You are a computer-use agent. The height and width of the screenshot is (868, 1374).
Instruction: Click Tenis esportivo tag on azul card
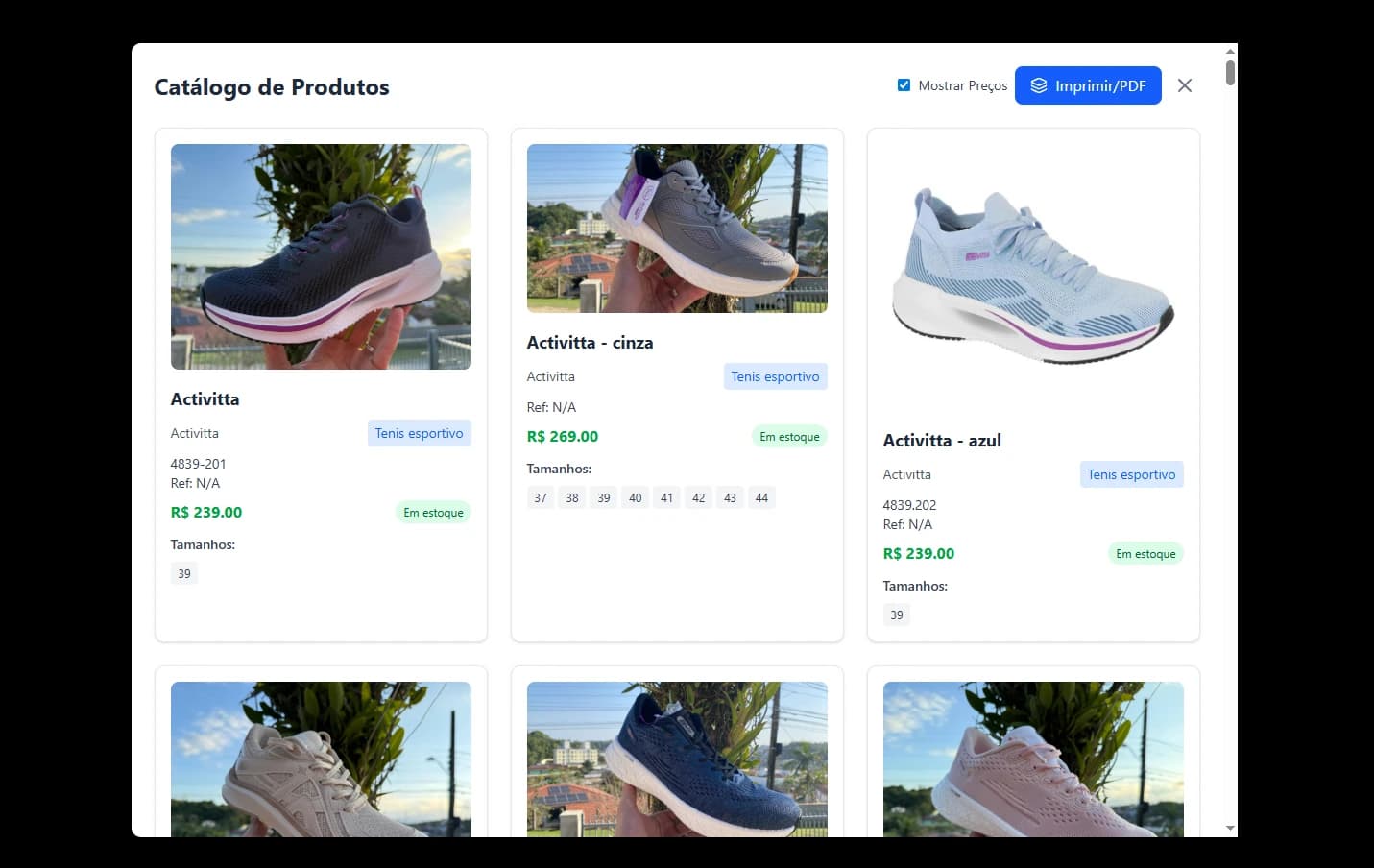click(x=1131, y=474)
